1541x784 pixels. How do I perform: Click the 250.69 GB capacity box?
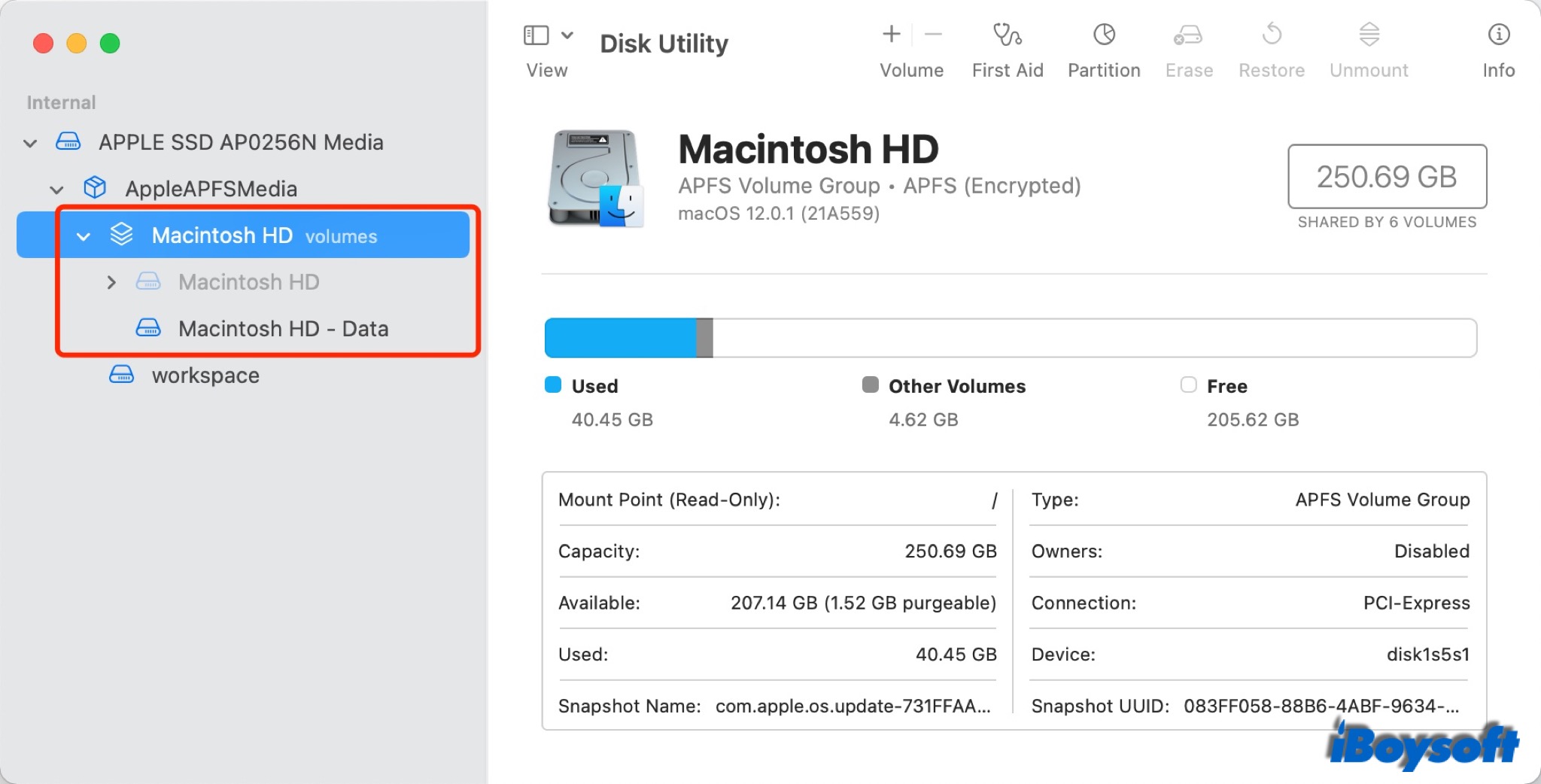tap(1387, 177)
